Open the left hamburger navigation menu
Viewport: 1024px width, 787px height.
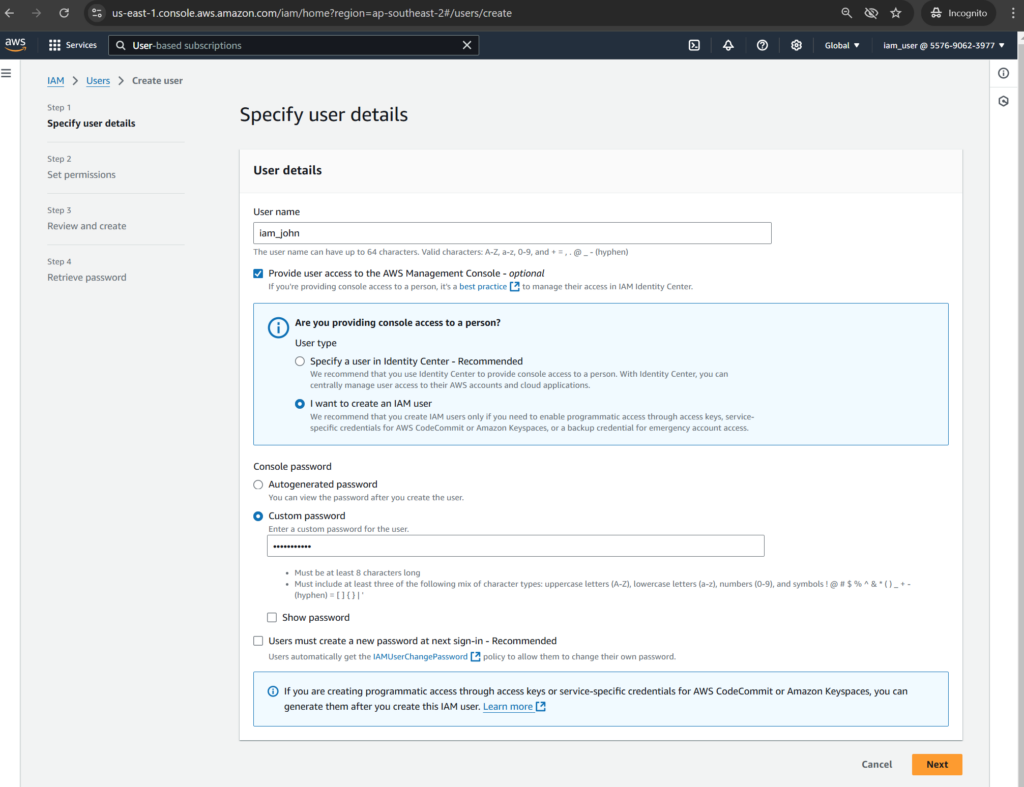6,73
